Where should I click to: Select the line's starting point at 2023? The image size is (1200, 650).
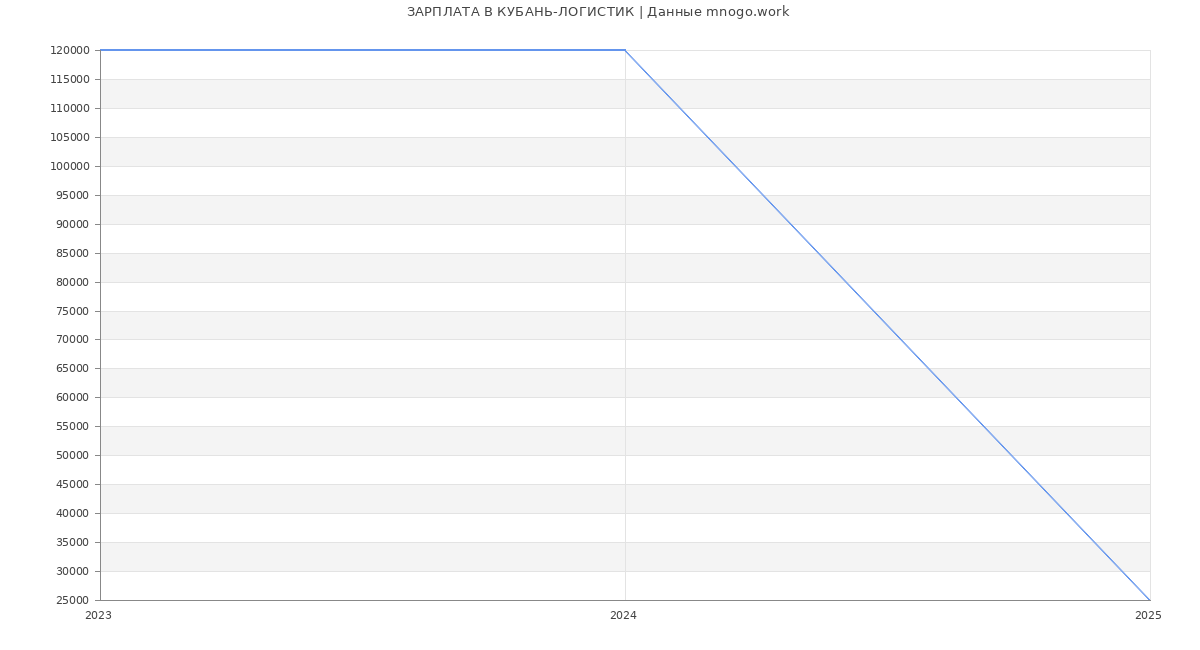(100, 50)
